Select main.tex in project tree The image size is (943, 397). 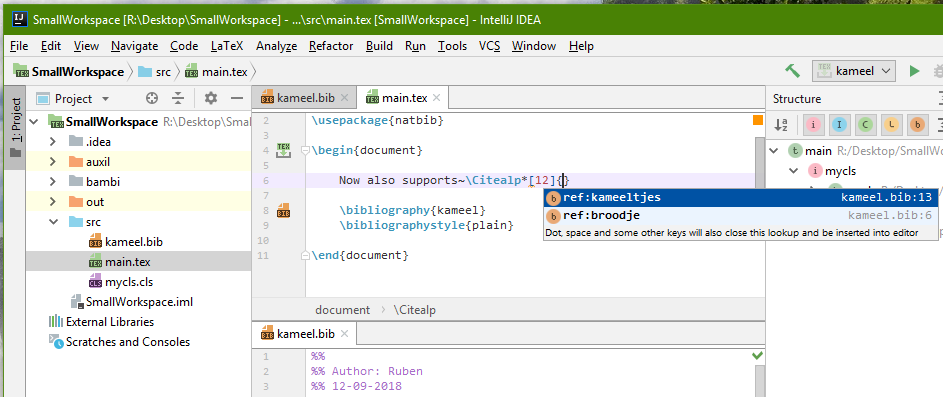(127, 262)
